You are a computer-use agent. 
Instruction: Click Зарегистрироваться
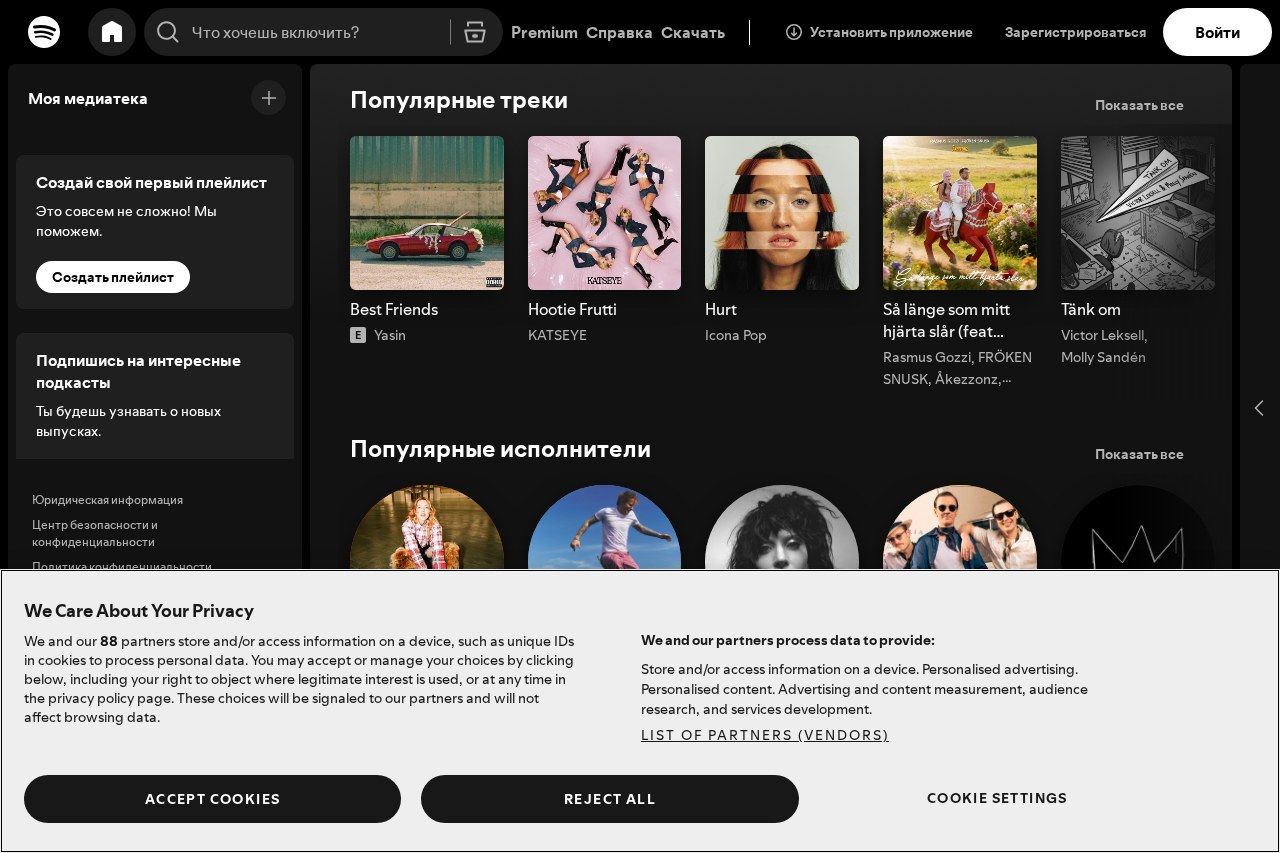[1075, 32]
